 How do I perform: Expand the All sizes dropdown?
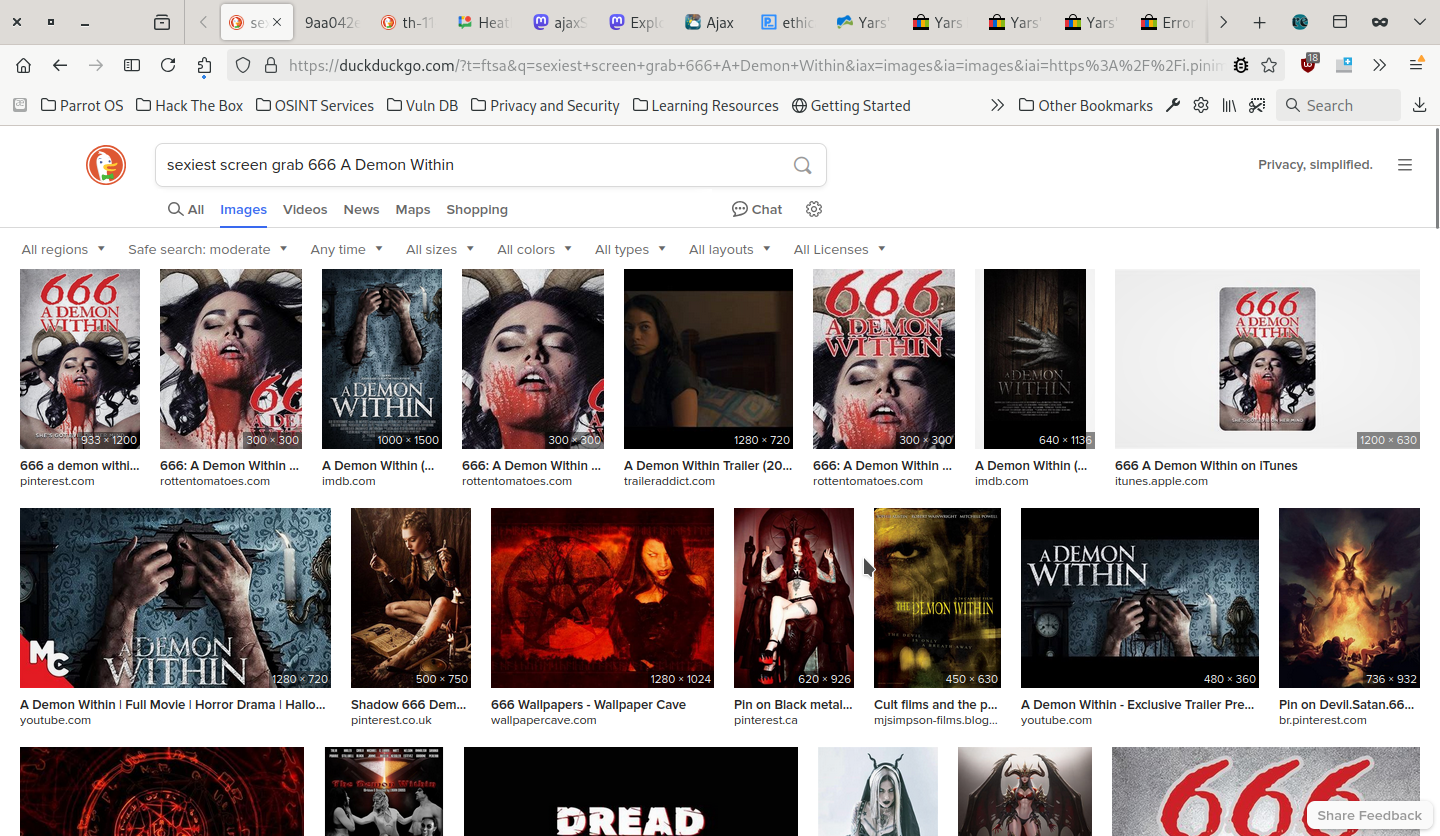440,249
